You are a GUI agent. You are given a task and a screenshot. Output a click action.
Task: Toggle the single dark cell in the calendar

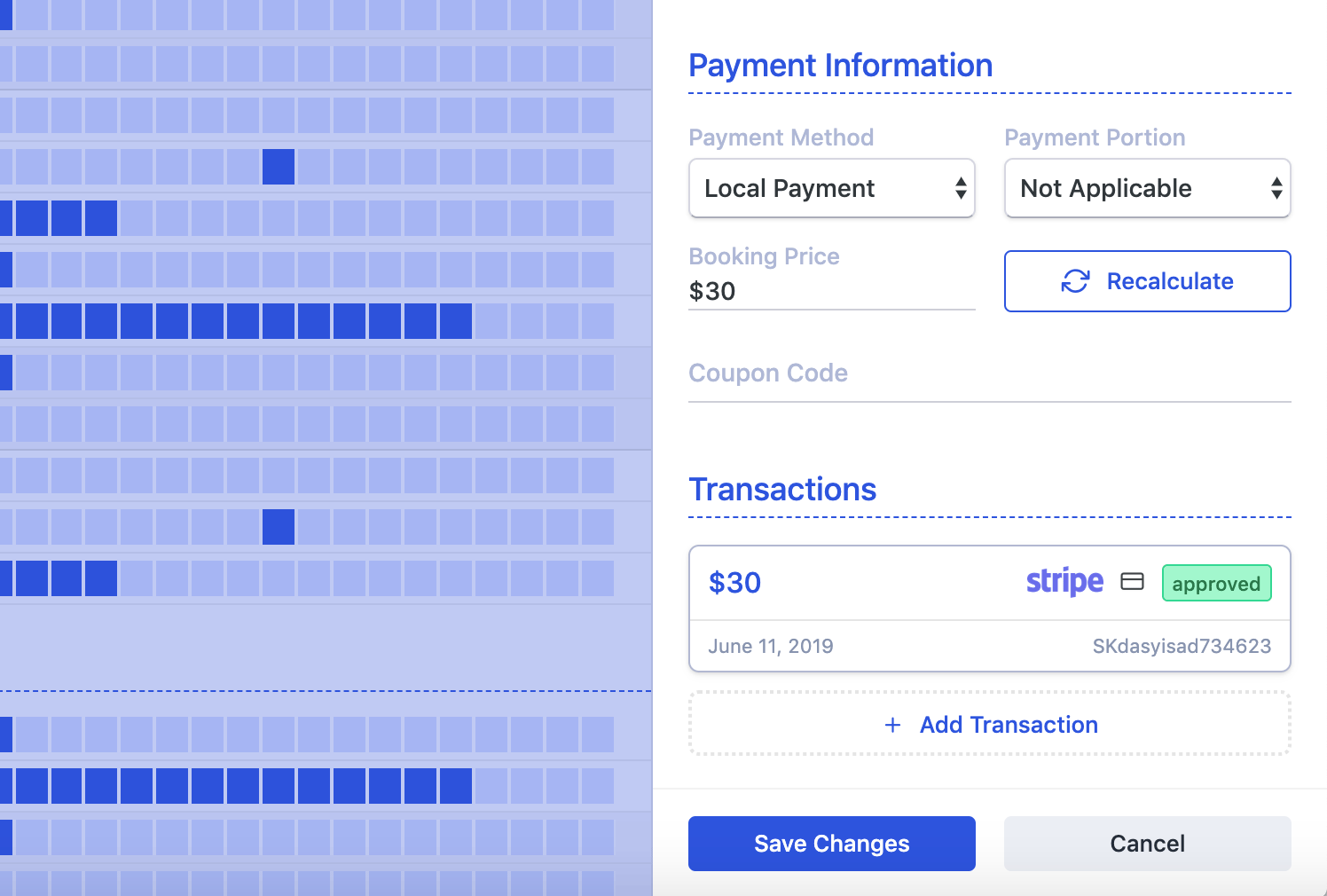point(278,167)
